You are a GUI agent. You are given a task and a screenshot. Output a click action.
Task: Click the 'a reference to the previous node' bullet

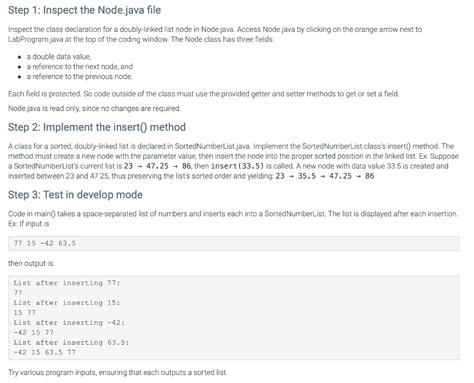[x=79, y=76]
